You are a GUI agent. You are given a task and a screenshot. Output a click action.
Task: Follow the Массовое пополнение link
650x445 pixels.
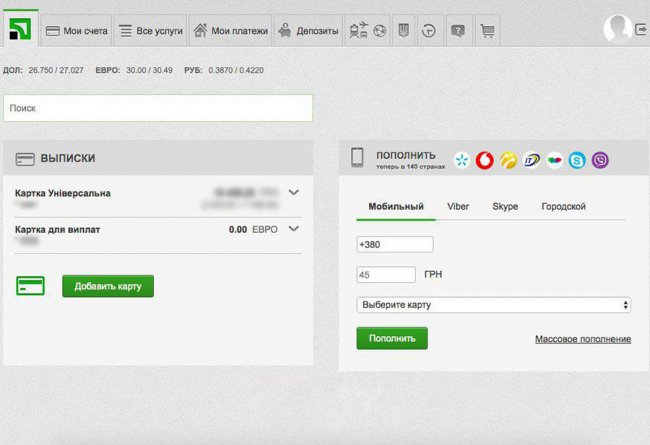(582, 339)
